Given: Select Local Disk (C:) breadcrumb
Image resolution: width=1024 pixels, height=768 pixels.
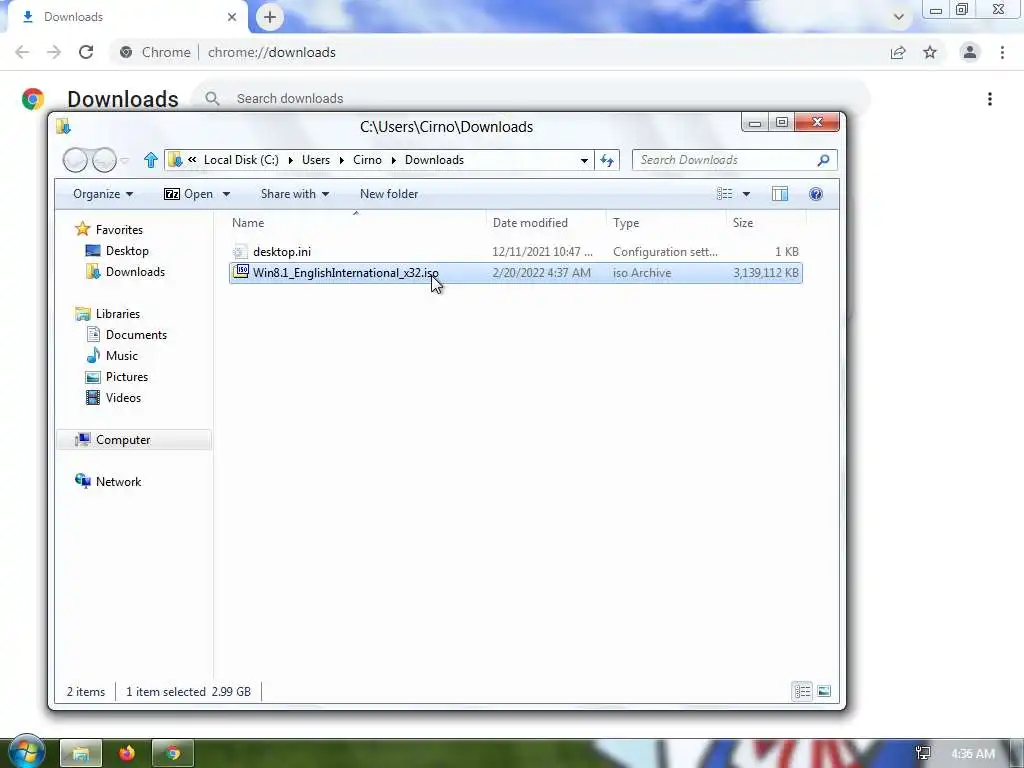Looking at the screenshot, I should 241,160.
